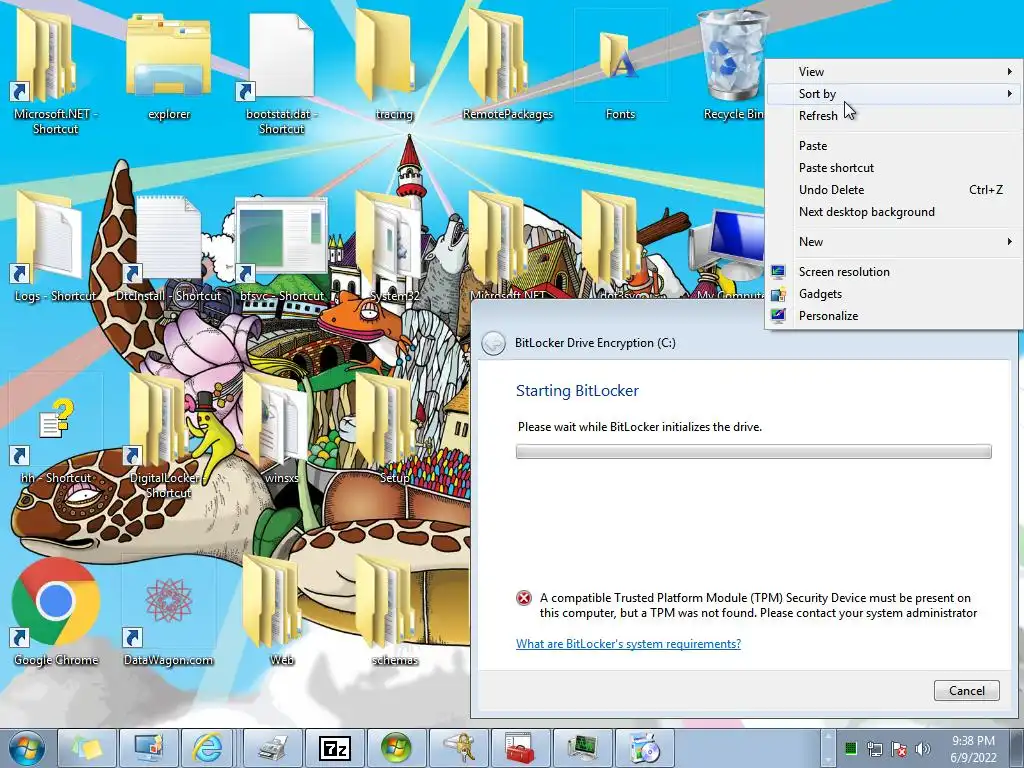Expand the View submenu
Screen dimensions: 1024x768
893,72
